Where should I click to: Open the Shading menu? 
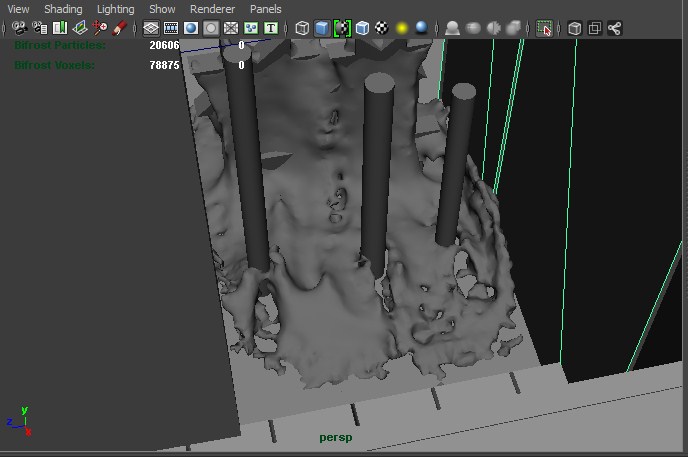(x=63, y=9)
